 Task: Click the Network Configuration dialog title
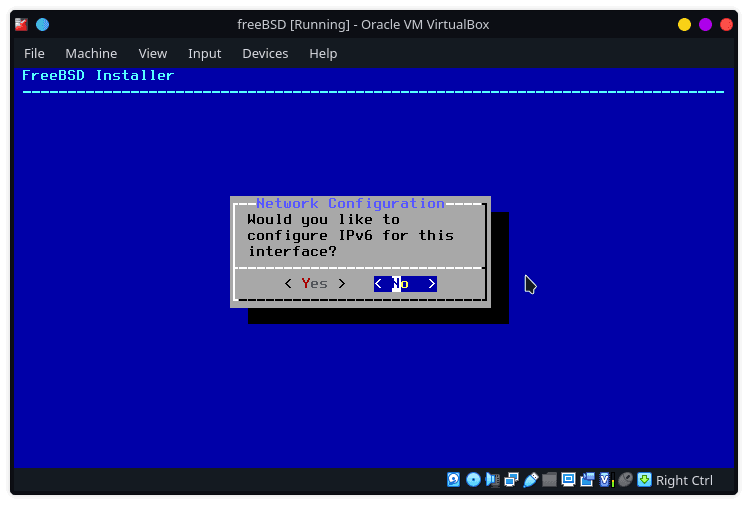coord(350,203)
